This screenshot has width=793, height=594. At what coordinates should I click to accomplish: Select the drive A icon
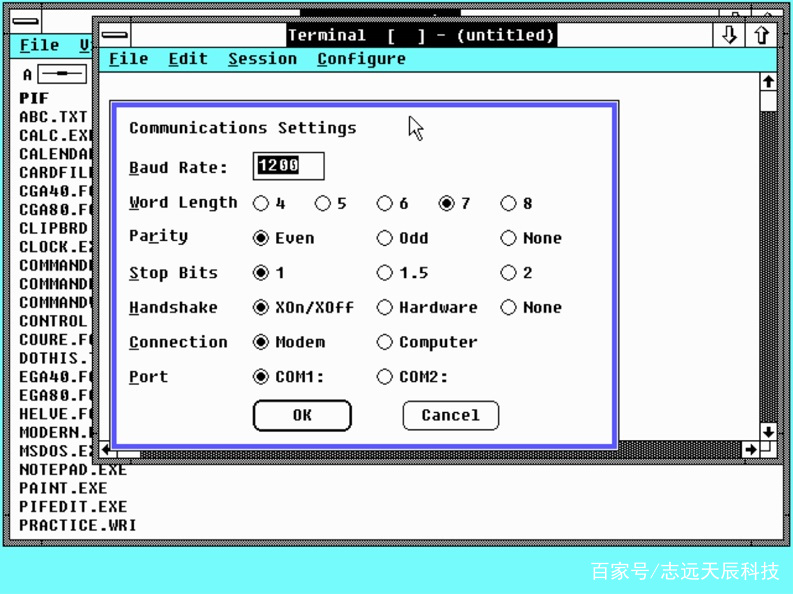point(62,74)
